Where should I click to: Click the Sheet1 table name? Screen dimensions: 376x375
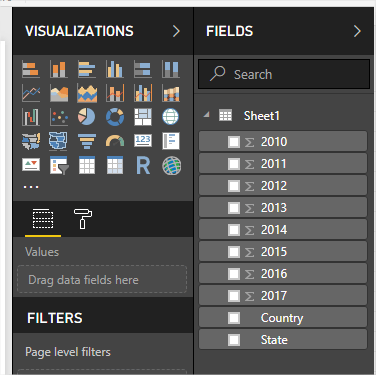[x=261, y=116]
